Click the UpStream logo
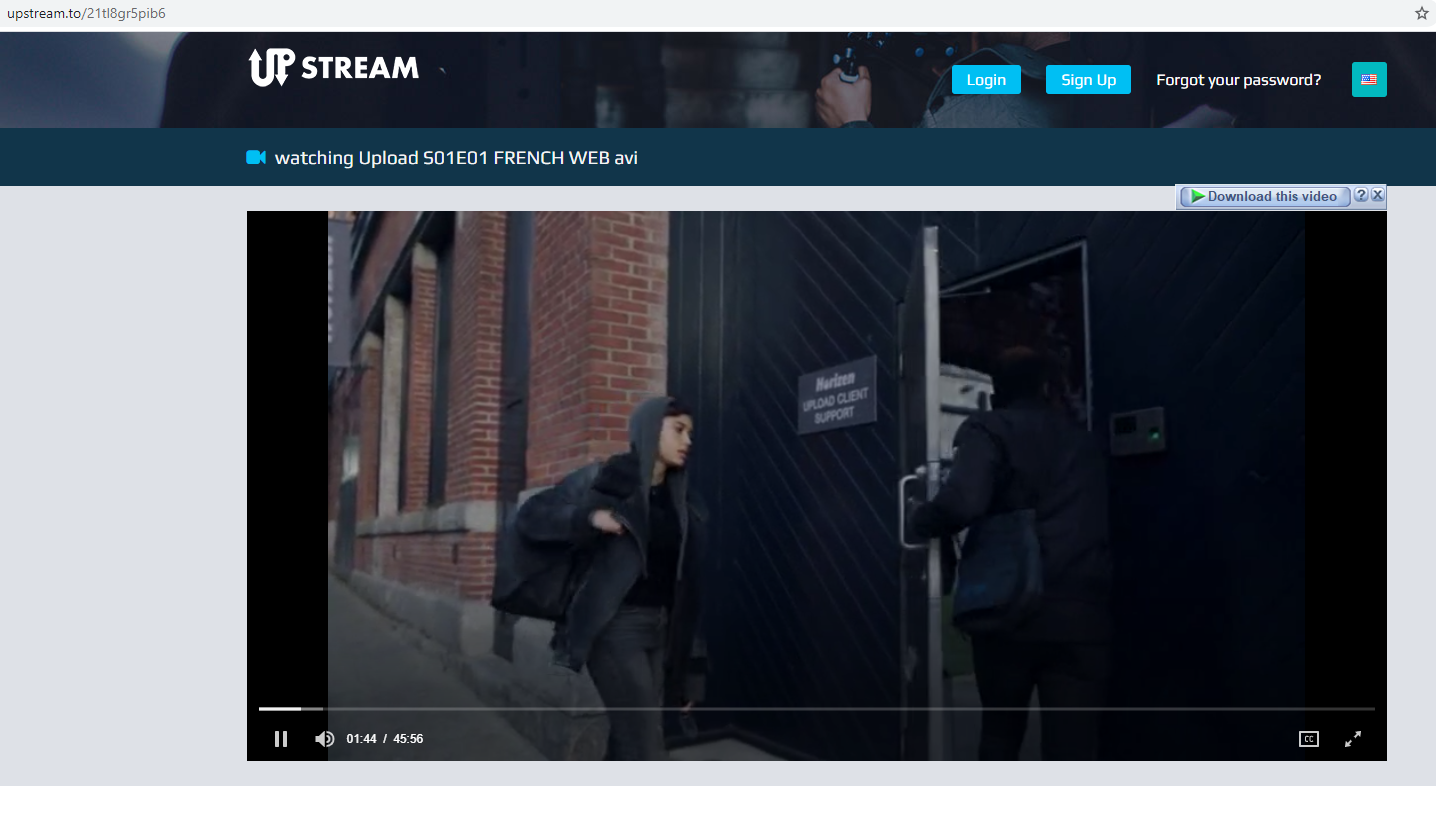 (x=333, y=67)
